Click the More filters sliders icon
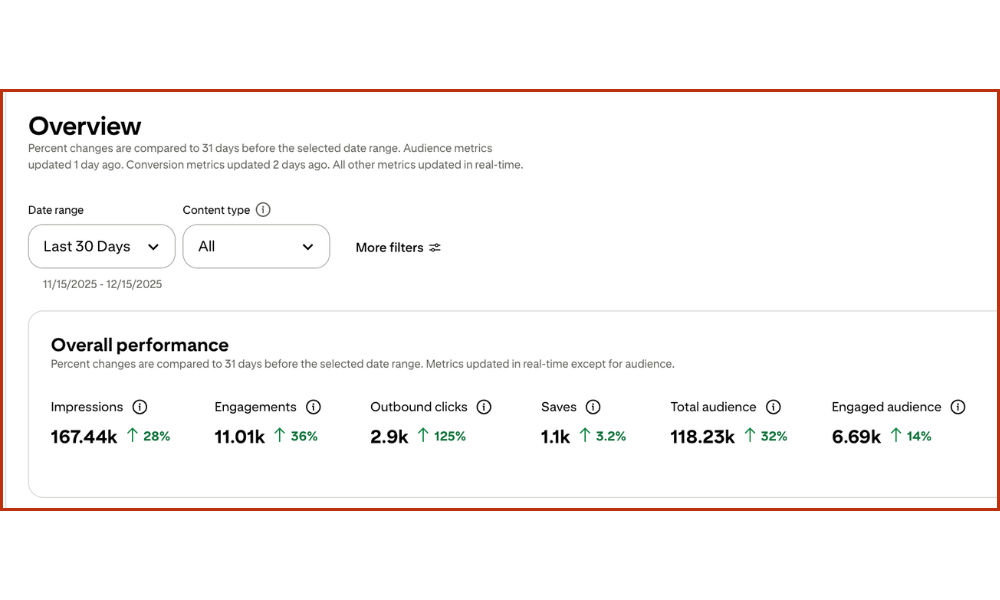Viewport: 1000px width, 600px height. click(434, 247)
